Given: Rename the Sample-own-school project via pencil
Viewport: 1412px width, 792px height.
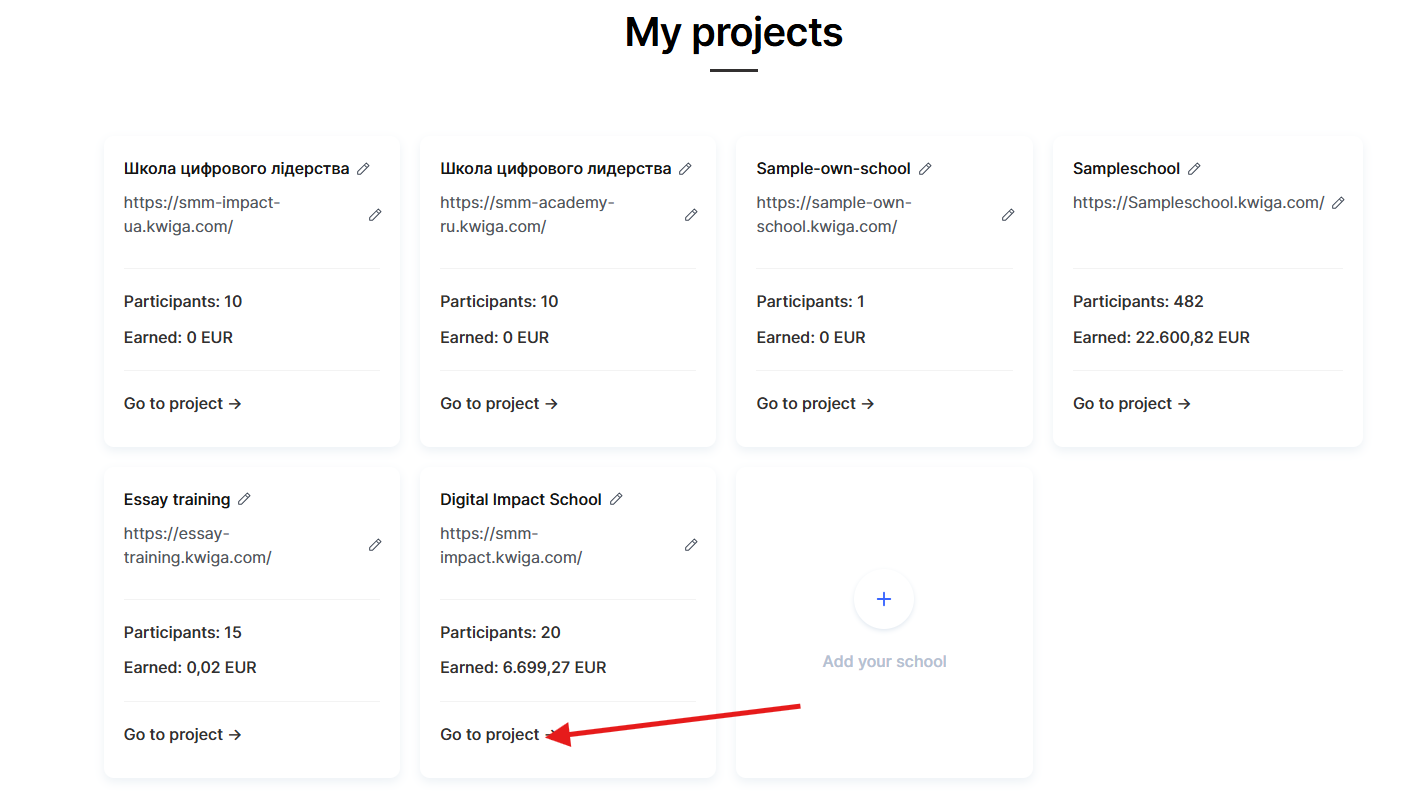Looking at the screenshot, I should [x=925, y=169].
